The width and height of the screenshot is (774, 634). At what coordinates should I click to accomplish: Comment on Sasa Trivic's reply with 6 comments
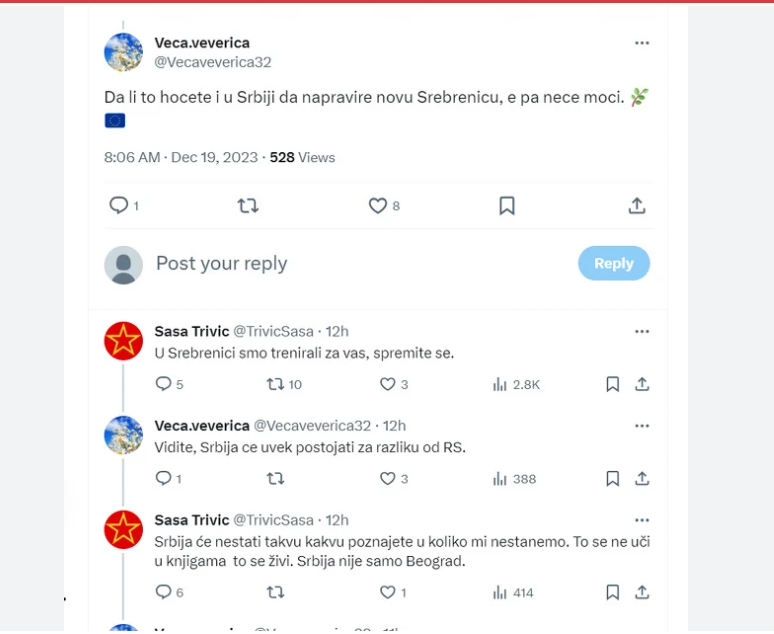[x=164, y=593]
